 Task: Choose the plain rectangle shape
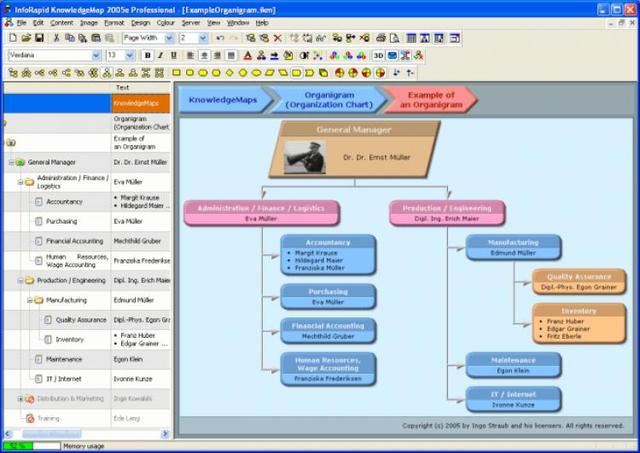tap(176, 73)
